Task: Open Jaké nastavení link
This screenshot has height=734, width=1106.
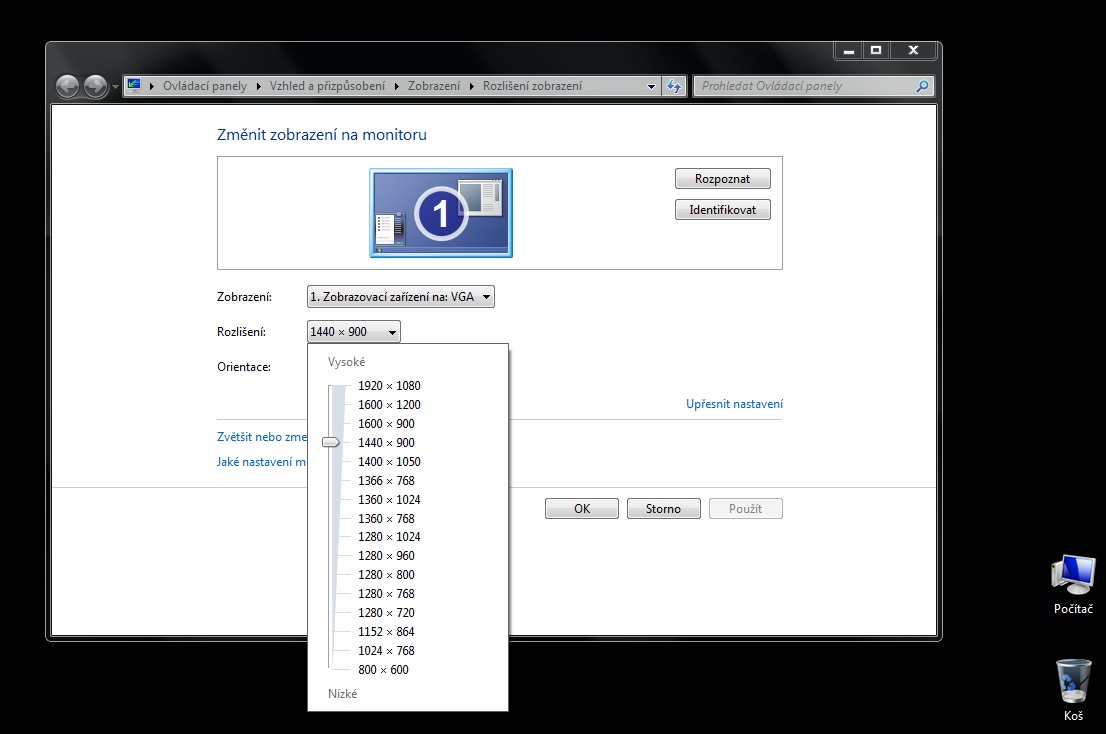Action: (261, 462)
